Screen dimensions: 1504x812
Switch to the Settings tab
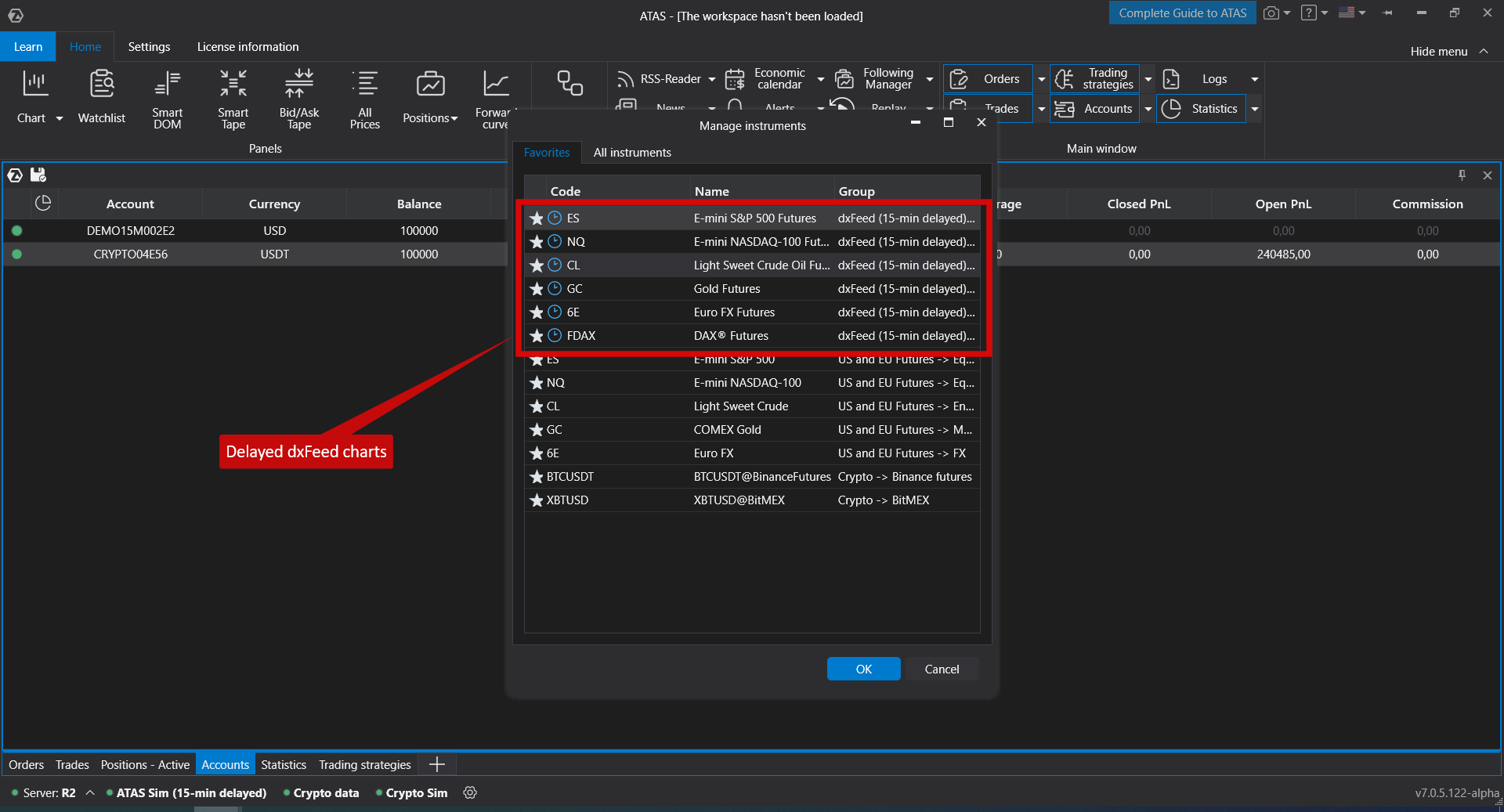click(x=149, y=46)
